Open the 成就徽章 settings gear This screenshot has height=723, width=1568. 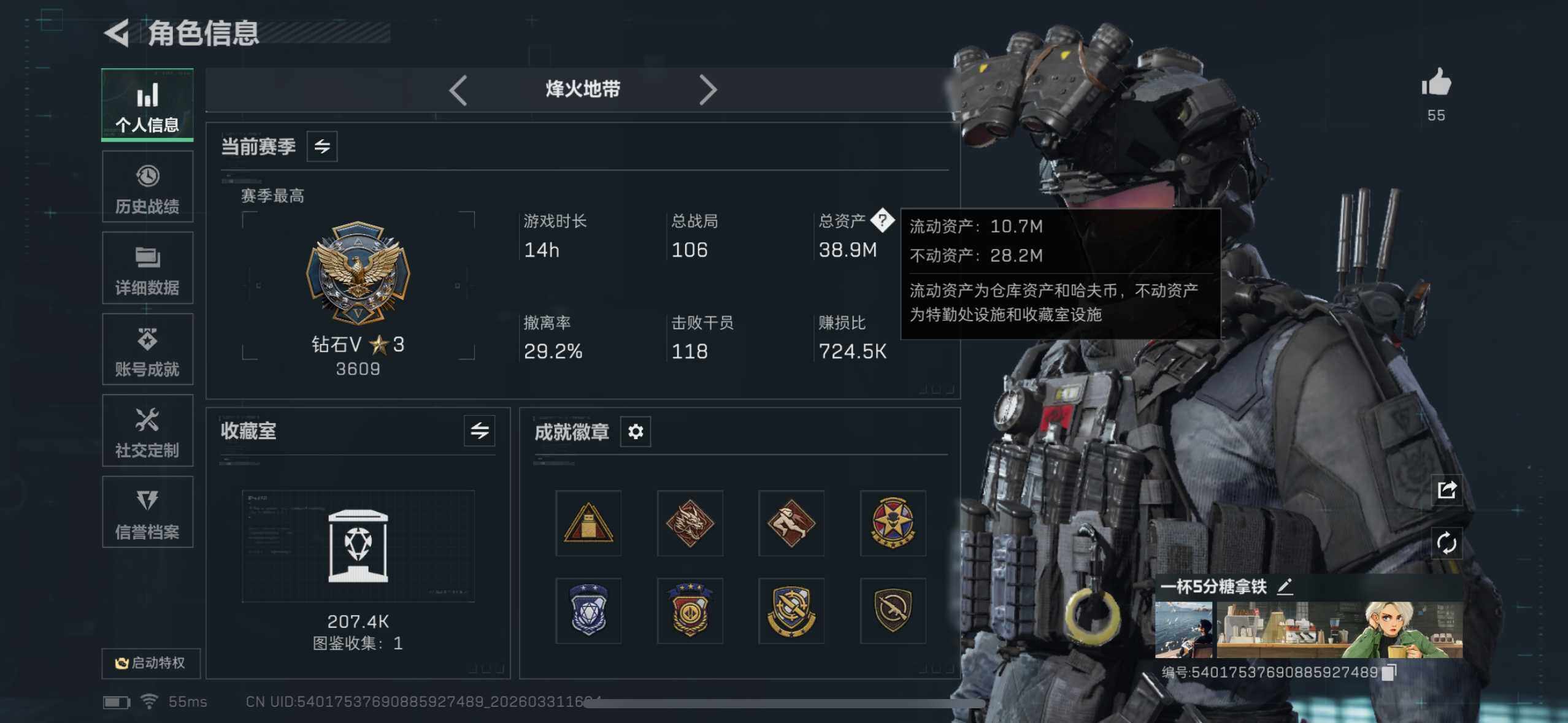(x=636, y=432)
